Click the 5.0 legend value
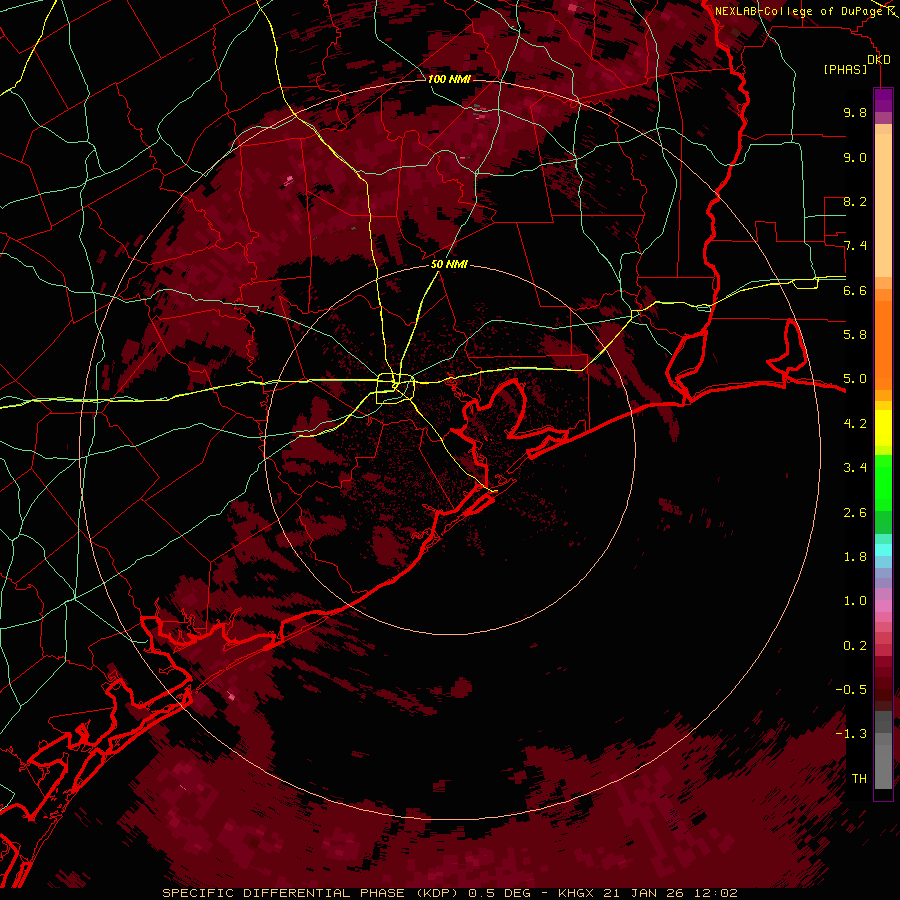The image size is (900, 900). coord(855,379)
